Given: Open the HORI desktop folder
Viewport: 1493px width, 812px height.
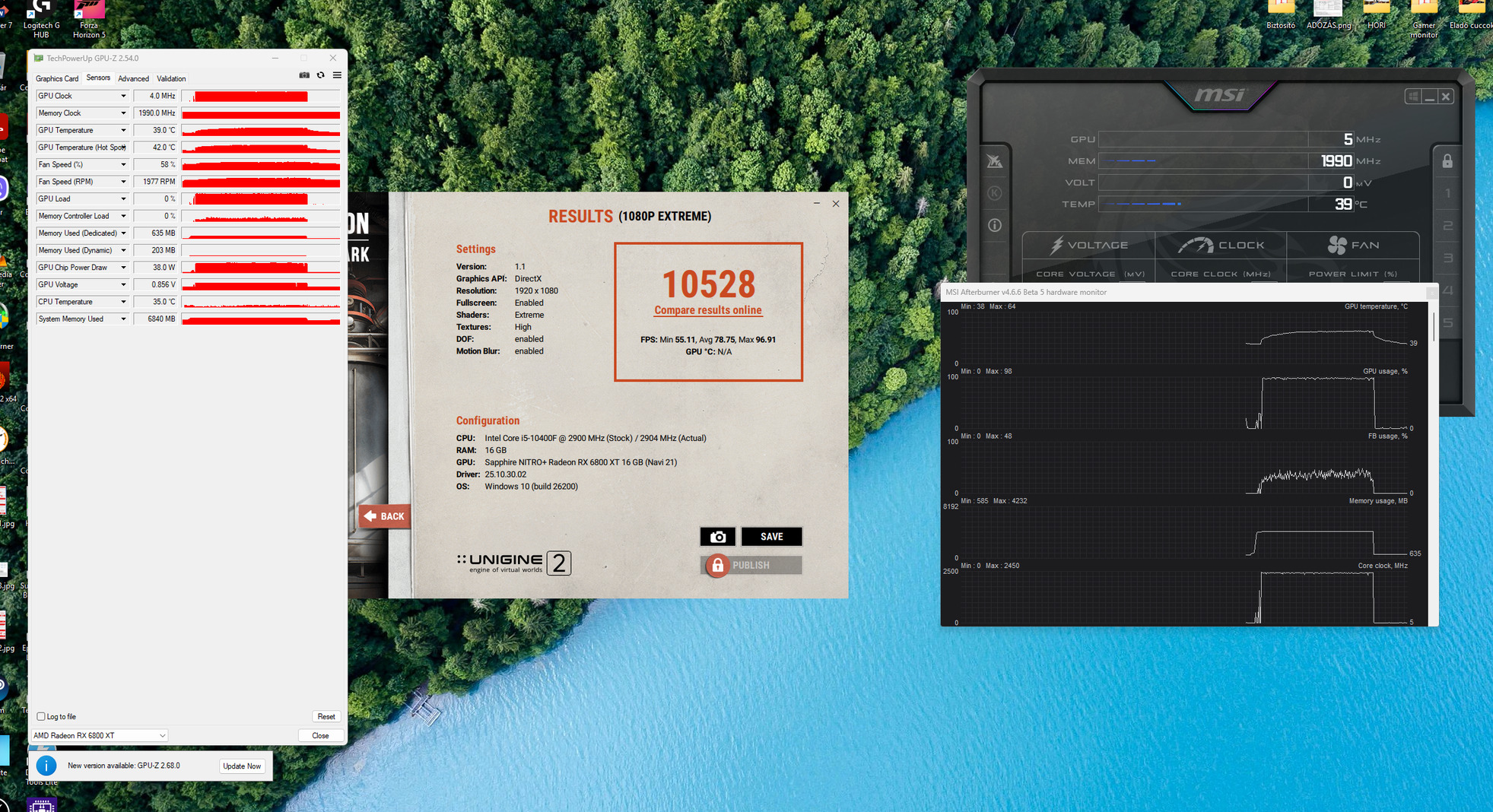Looking at the screenshot, I should click(1377, 15).
